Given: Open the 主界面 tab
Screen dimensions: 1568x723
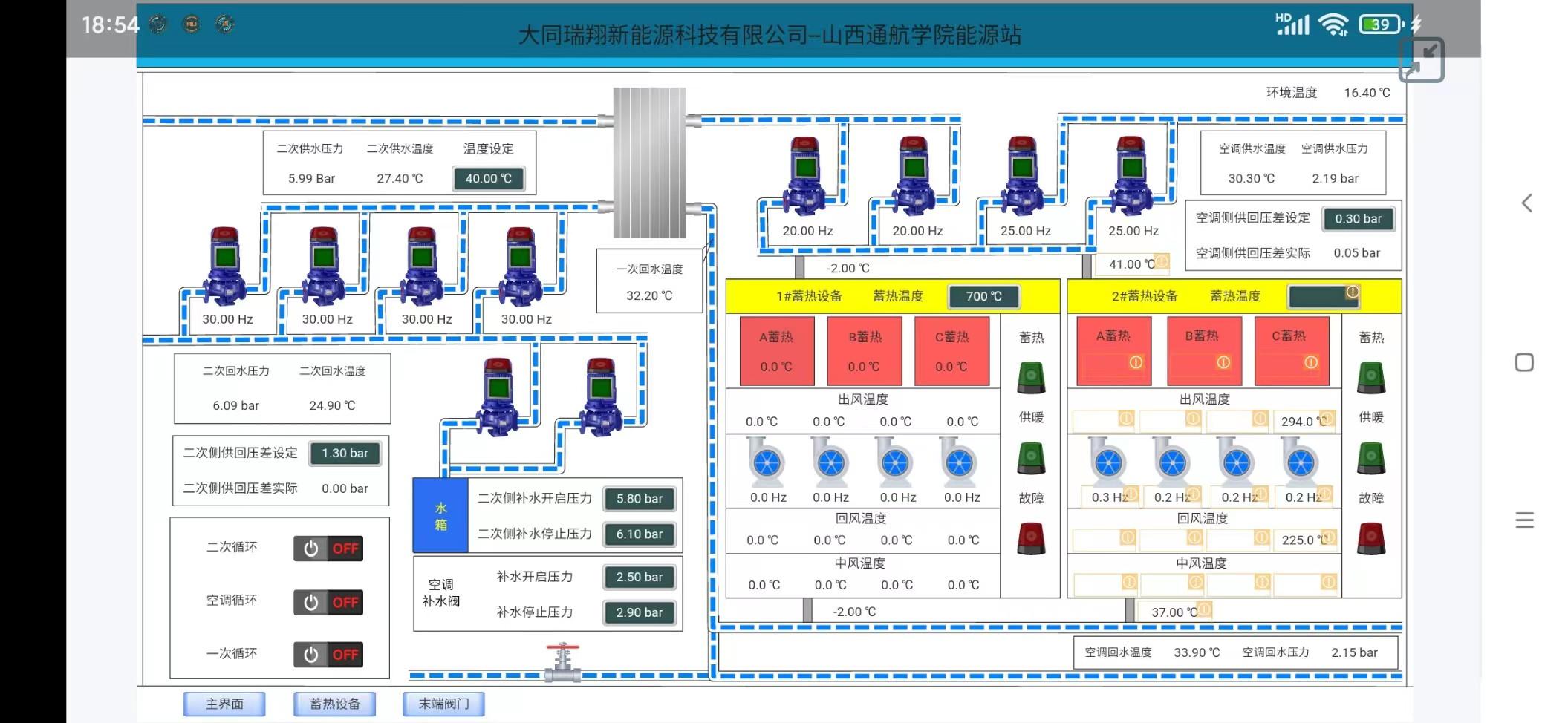Looking at the screenshot, I should click(x=224, y=704).
